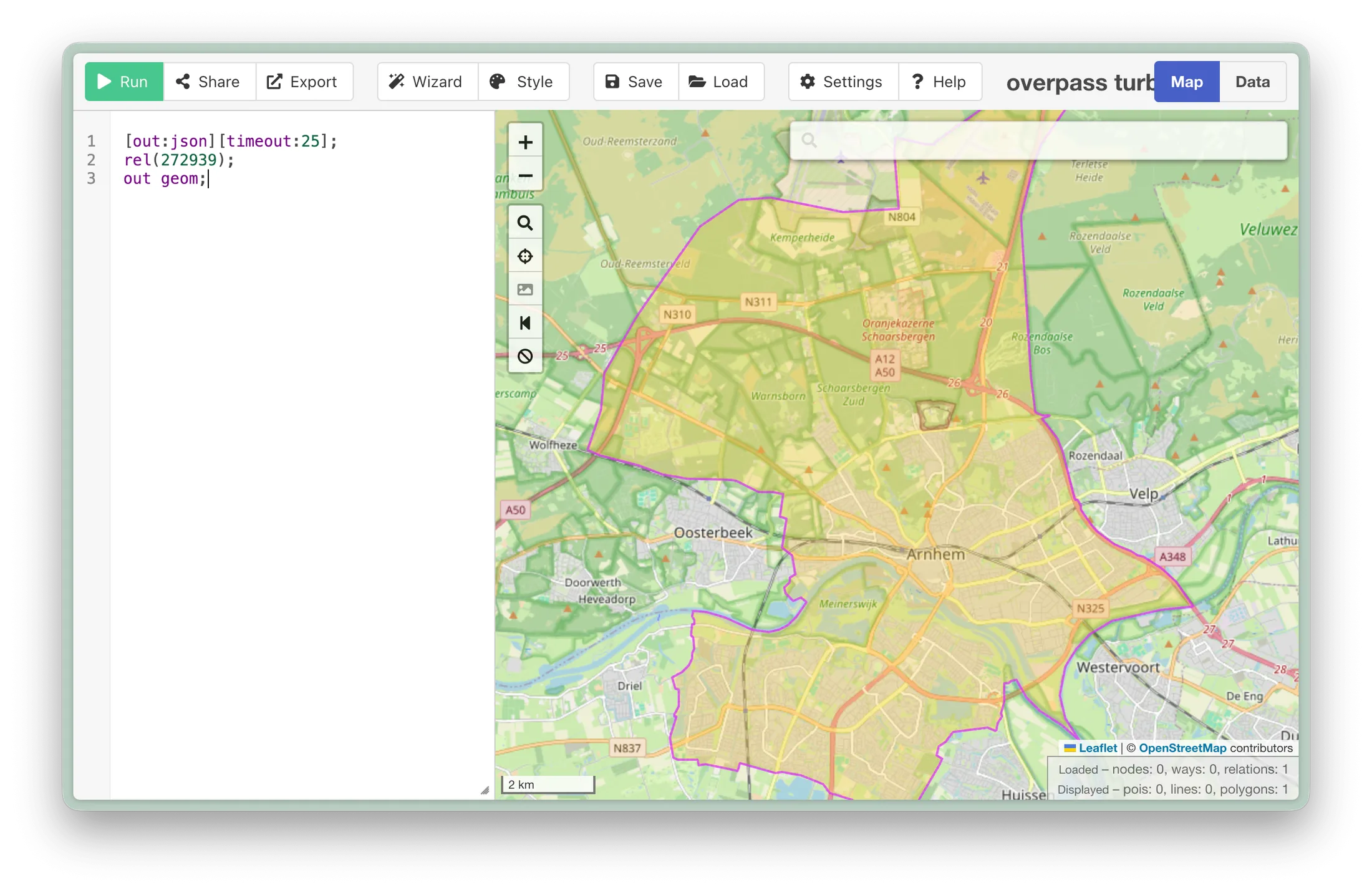Screen dimensions: 1372x893
Task: Click the locate-me crosshair icon
Action: [525, 256]
